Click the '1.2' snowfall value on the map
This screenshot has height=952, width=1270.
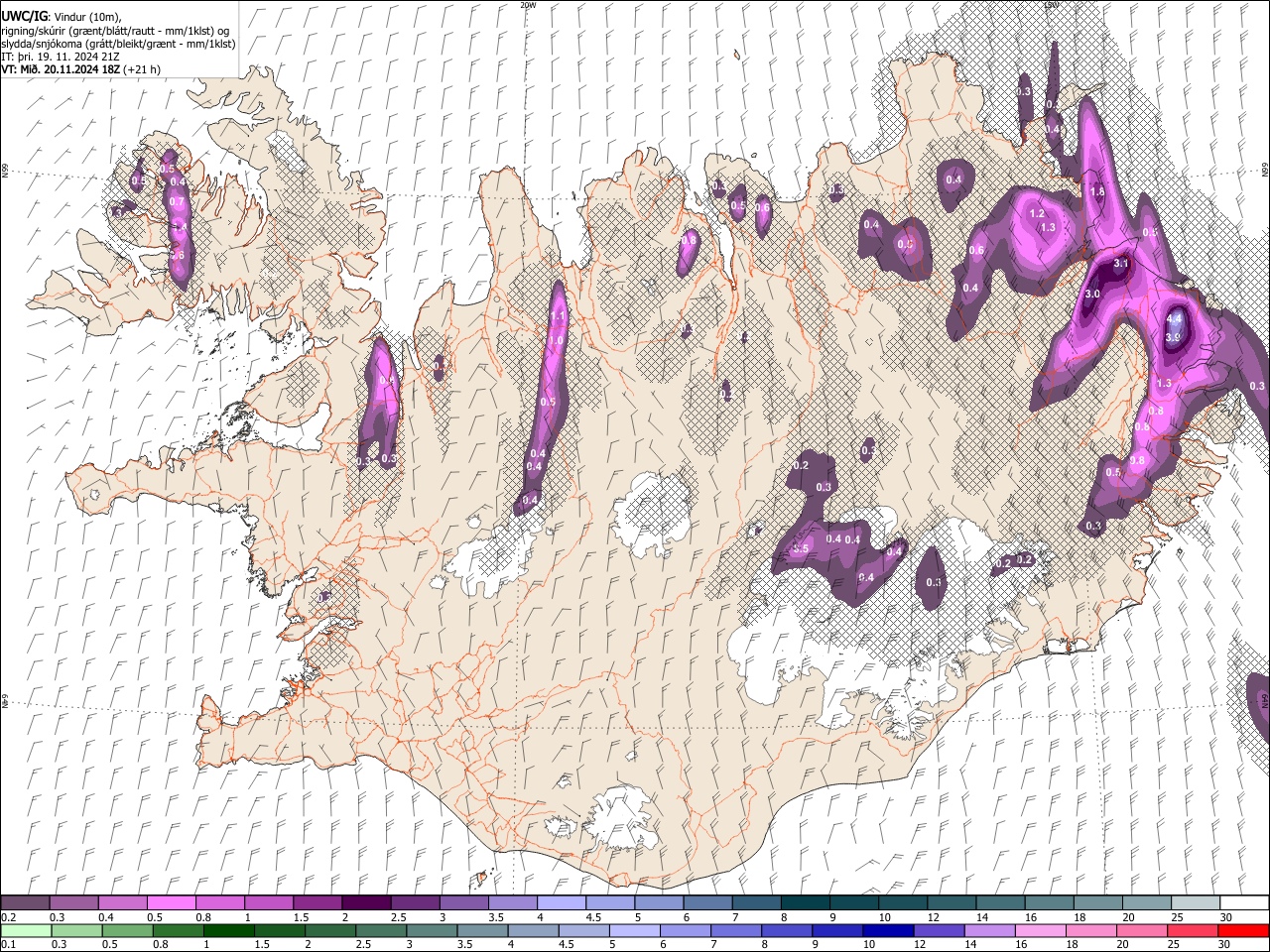[x=1037, y=213]
